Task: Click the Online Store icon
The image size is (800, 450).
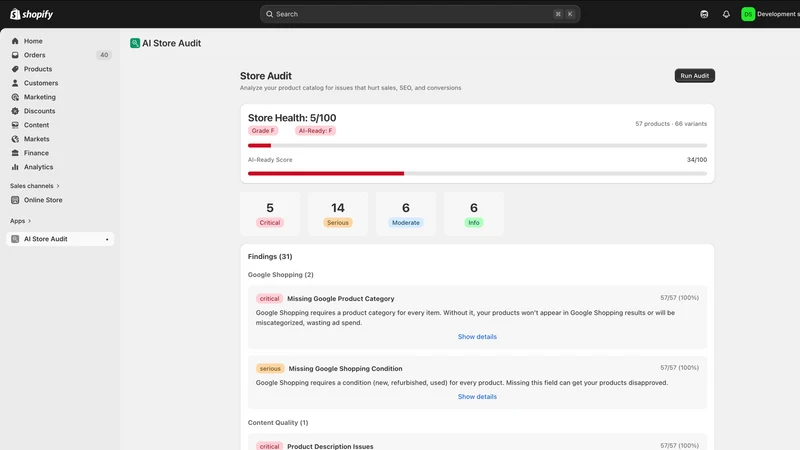Action: click(x=15, y=200)
